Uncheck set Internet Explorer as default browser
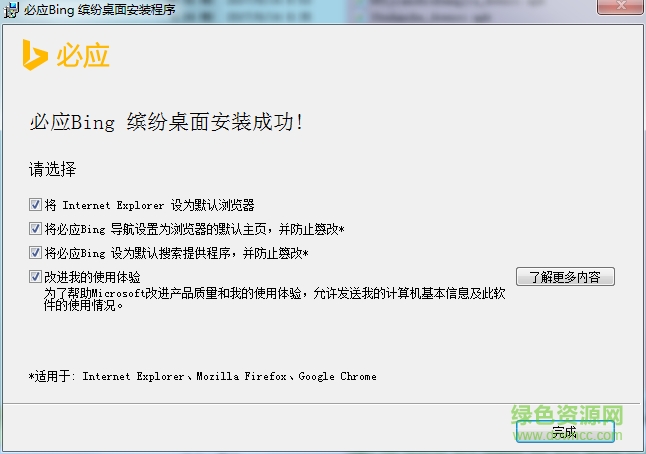 35,205
